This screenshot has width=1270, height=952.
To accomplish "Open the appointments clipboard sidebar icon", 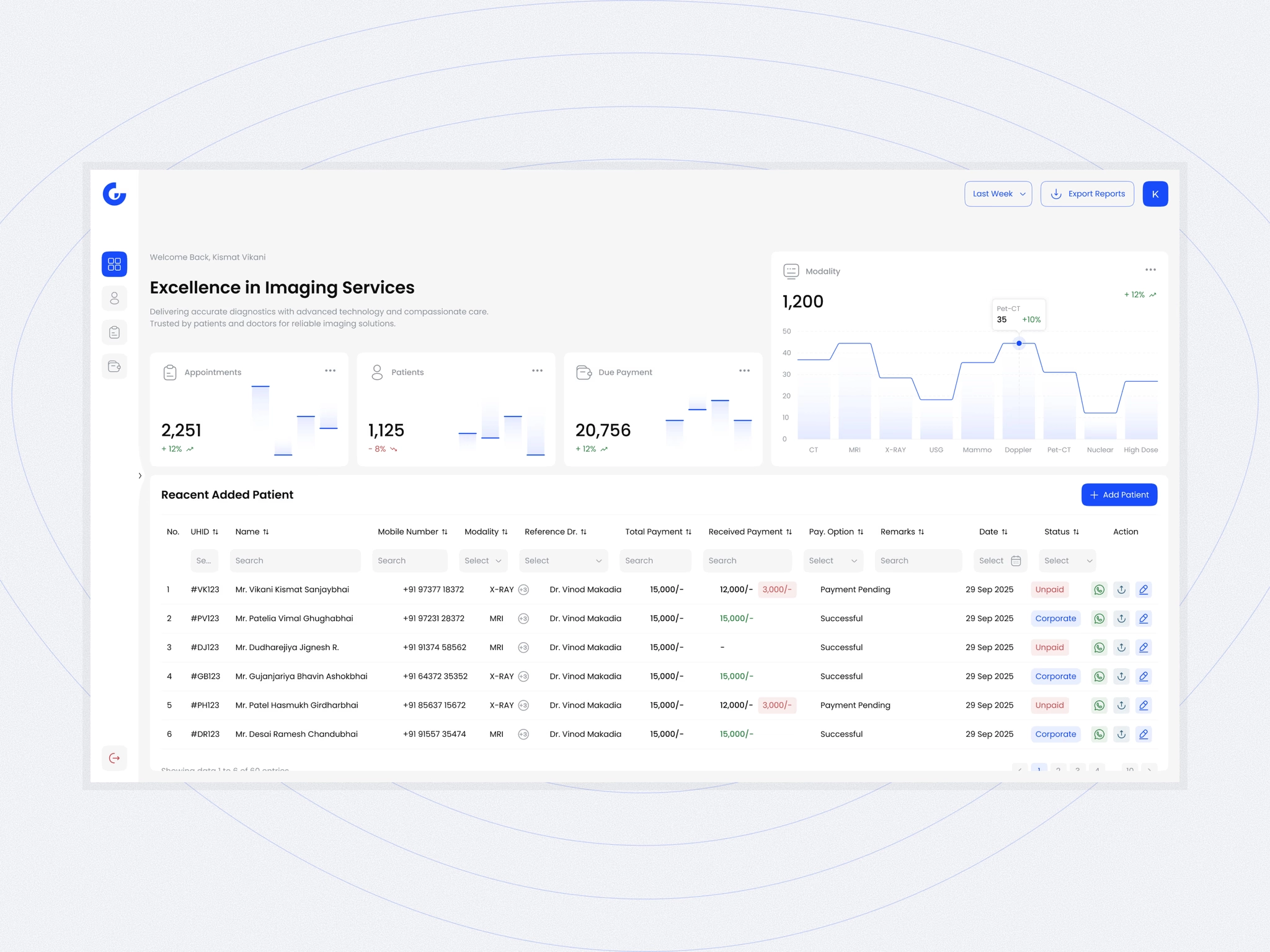I will pyautogui.click(x=114, y=332).
